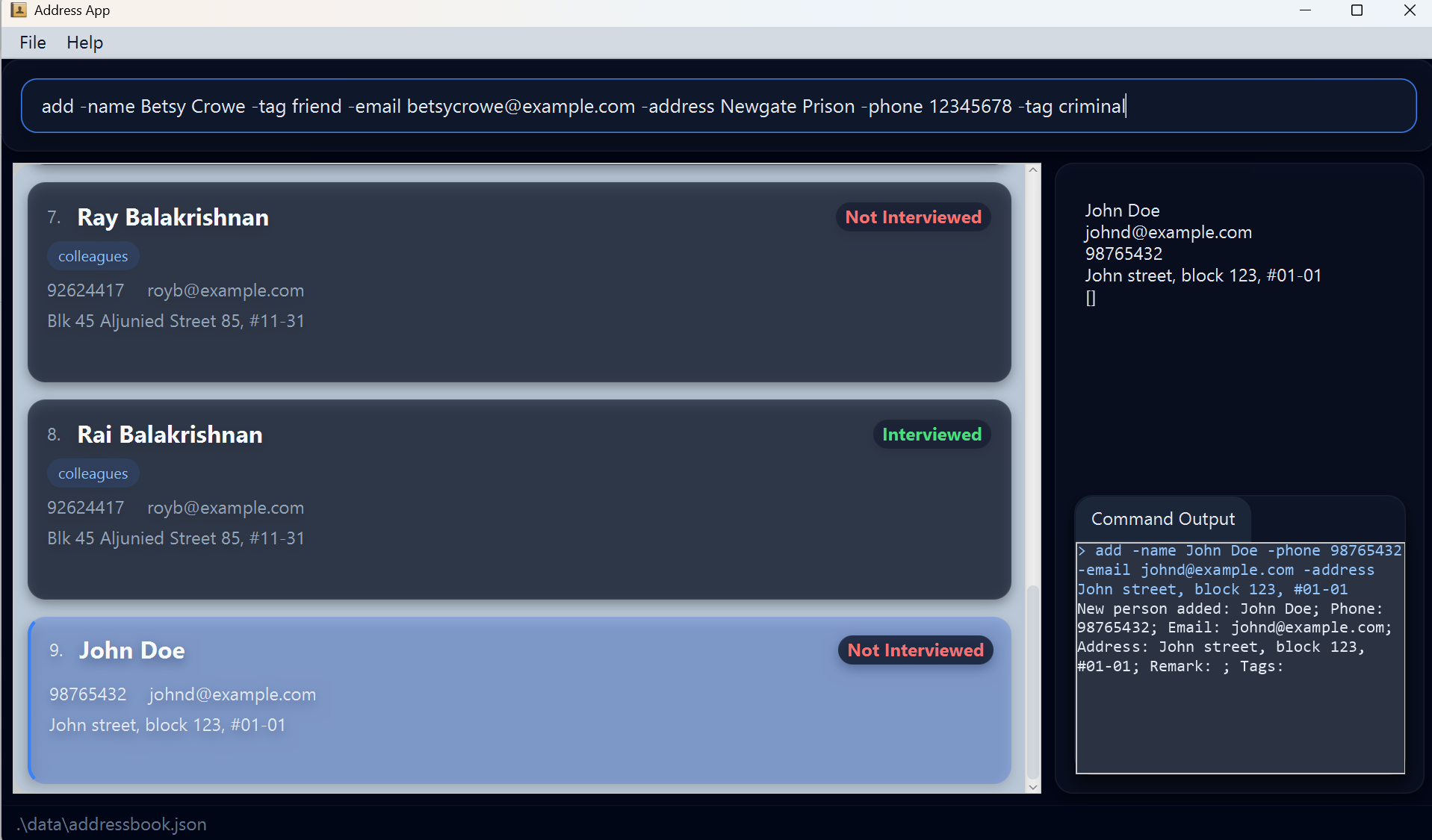This screenshot has height=840, width=1432.
Task: Click the command input text field
Action: point(717,106)
